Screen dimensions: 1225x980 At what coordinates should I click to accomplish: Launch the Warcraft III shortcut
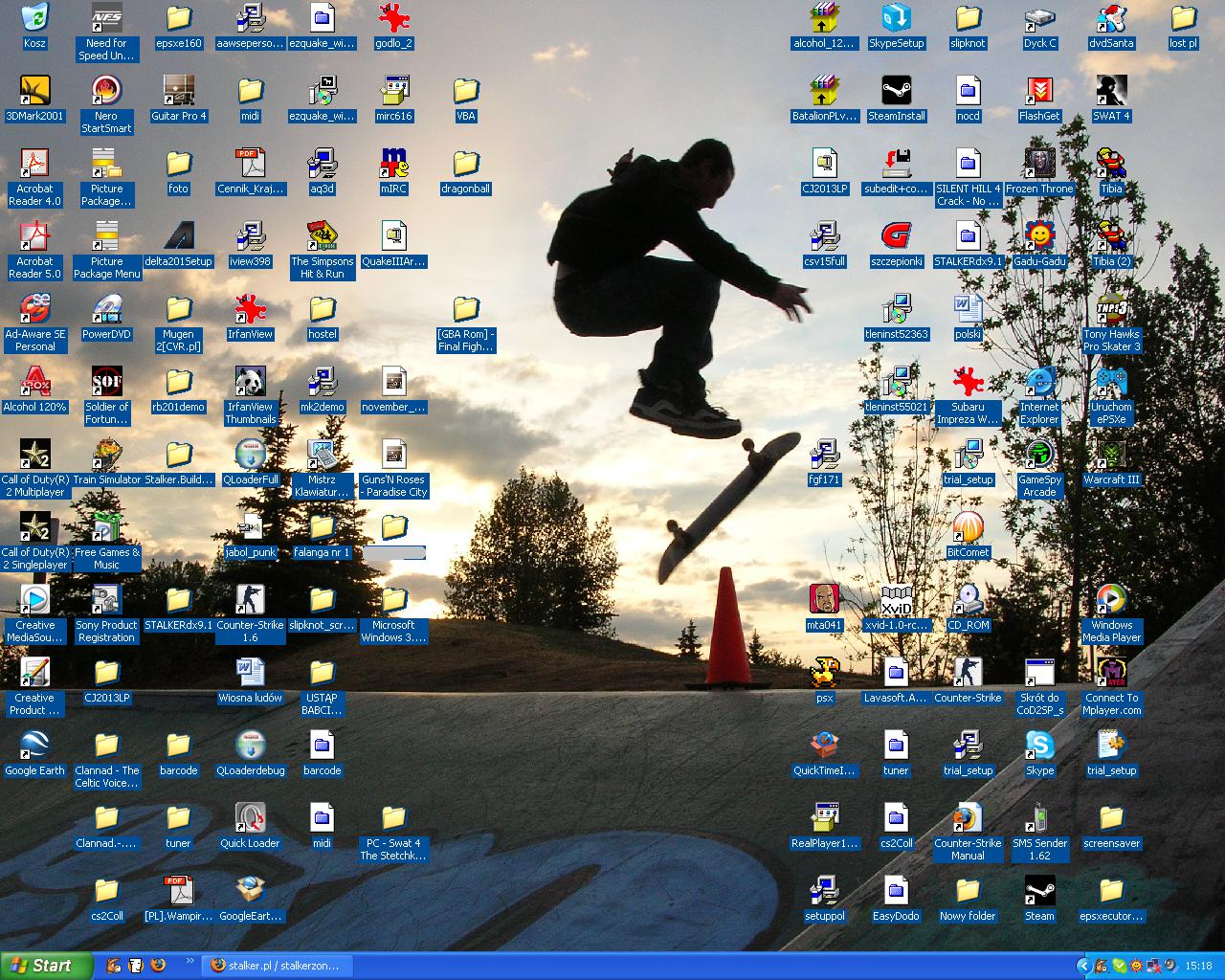[x=1111, y=455]
